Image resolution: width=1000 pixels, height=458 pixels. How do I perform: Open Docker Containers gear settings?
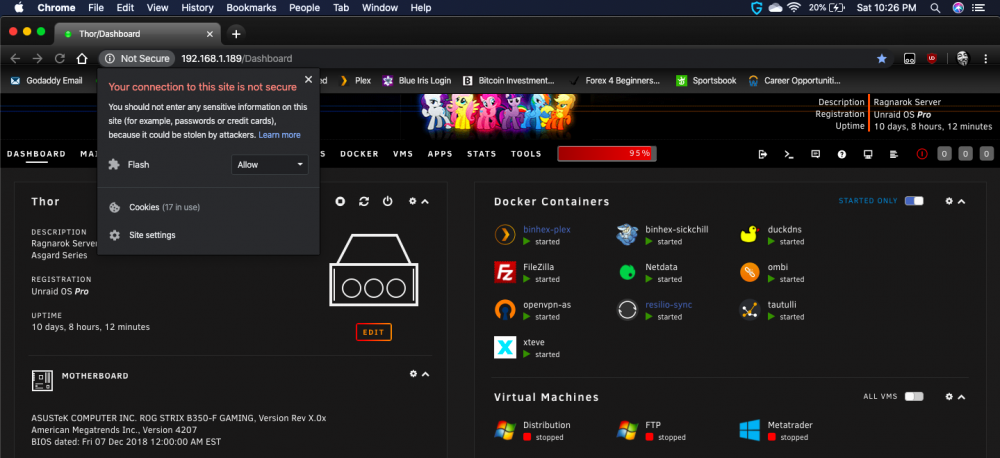coord(949,201)
